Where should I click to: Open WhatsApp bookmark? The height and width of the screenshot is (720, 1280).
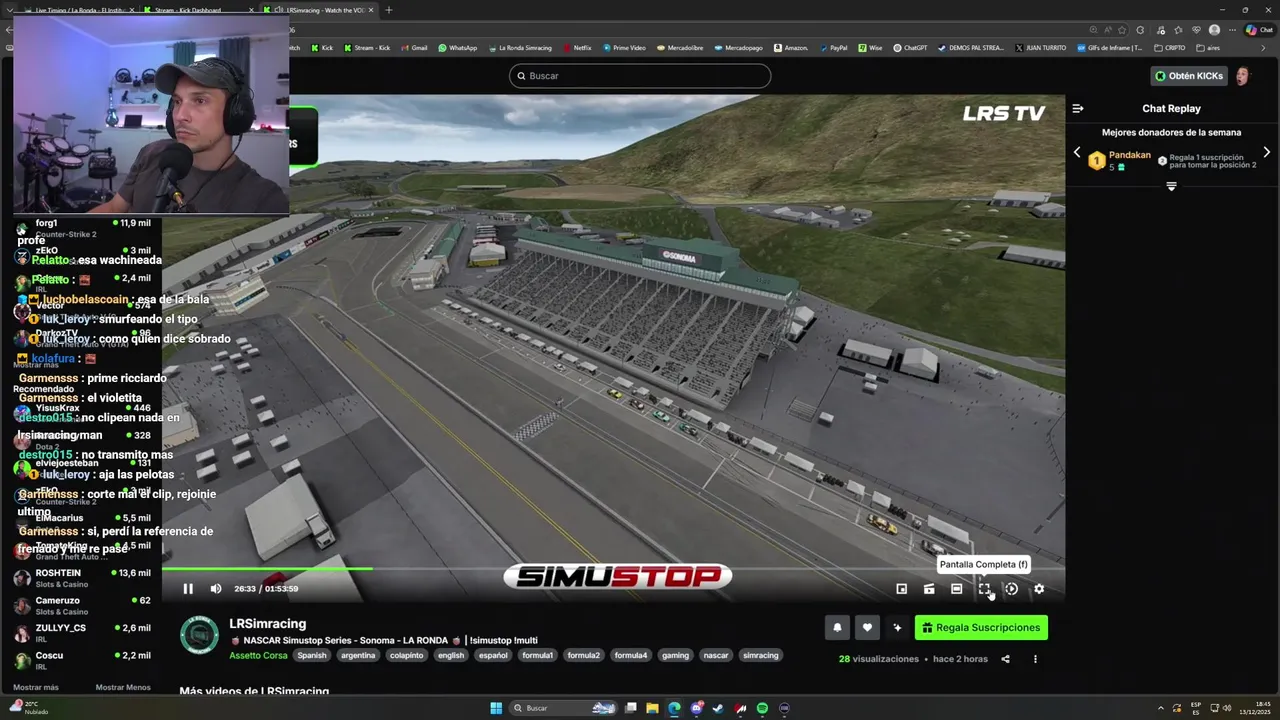pos(458,48)
